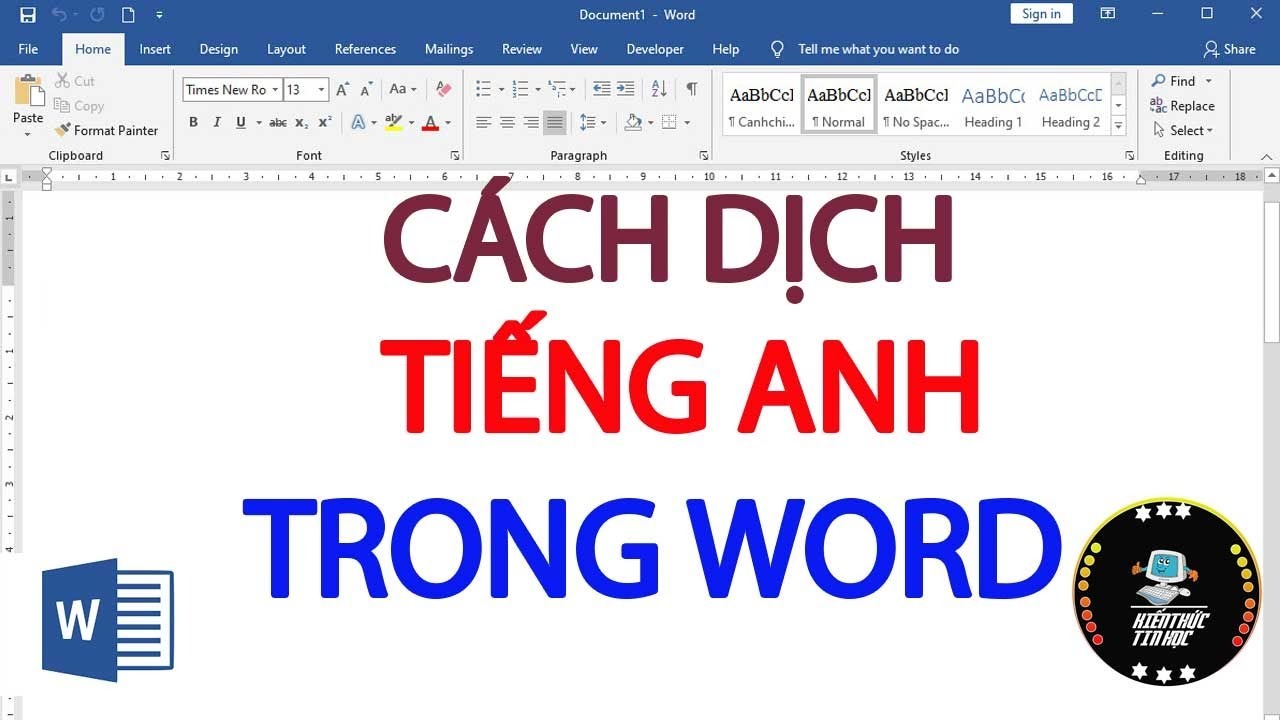The image size is (1280, 720).
Task: Open the font name combo box showing Times New Ro
Action: click(x=232, y=89)
